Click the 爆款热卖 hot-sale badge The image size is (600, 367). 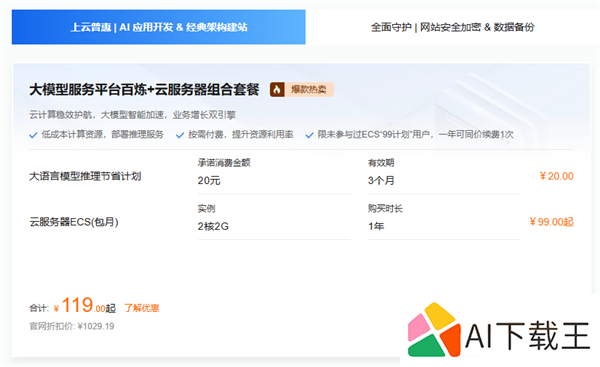302,90
